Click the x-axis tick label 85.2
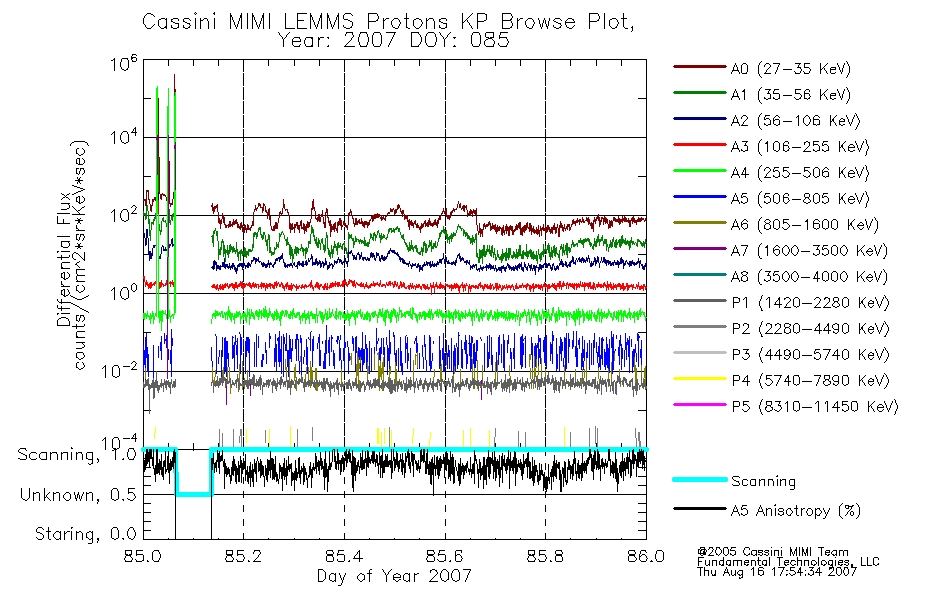The height and width of the screenshot is (600, 950). point(244,556)
